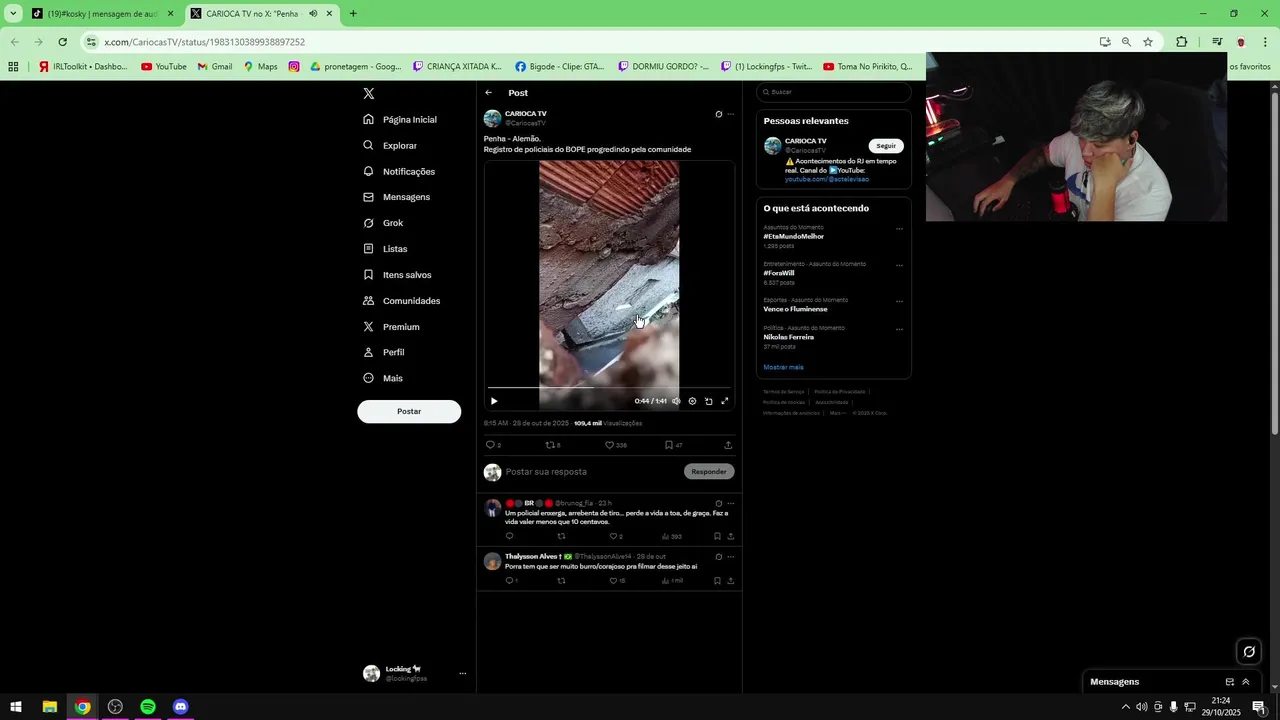
Task: Bookmark this page with star icon
Action: click(1148, 42)
